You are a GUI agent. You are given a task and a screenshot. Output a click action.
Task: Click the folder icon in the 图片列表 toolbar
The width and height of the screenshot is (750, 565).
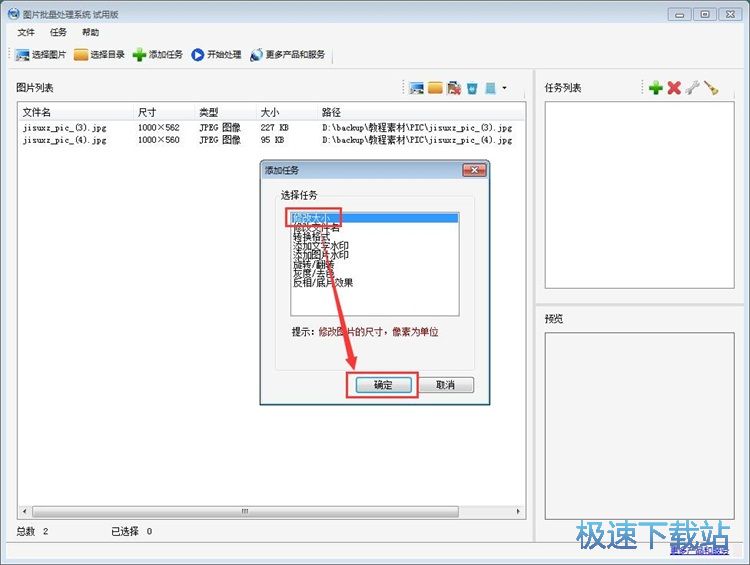pos(435,88)
